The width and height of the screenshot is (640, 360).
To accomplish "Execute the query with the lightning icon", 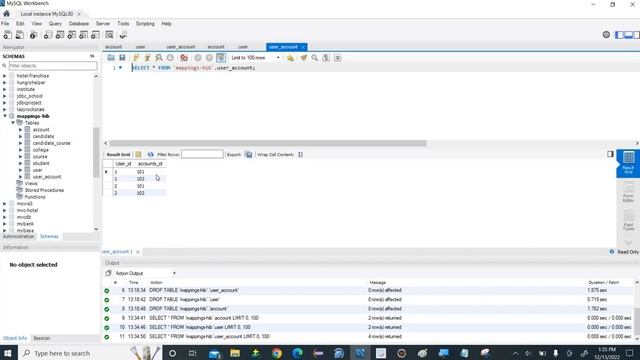I will tap(136, 58).
